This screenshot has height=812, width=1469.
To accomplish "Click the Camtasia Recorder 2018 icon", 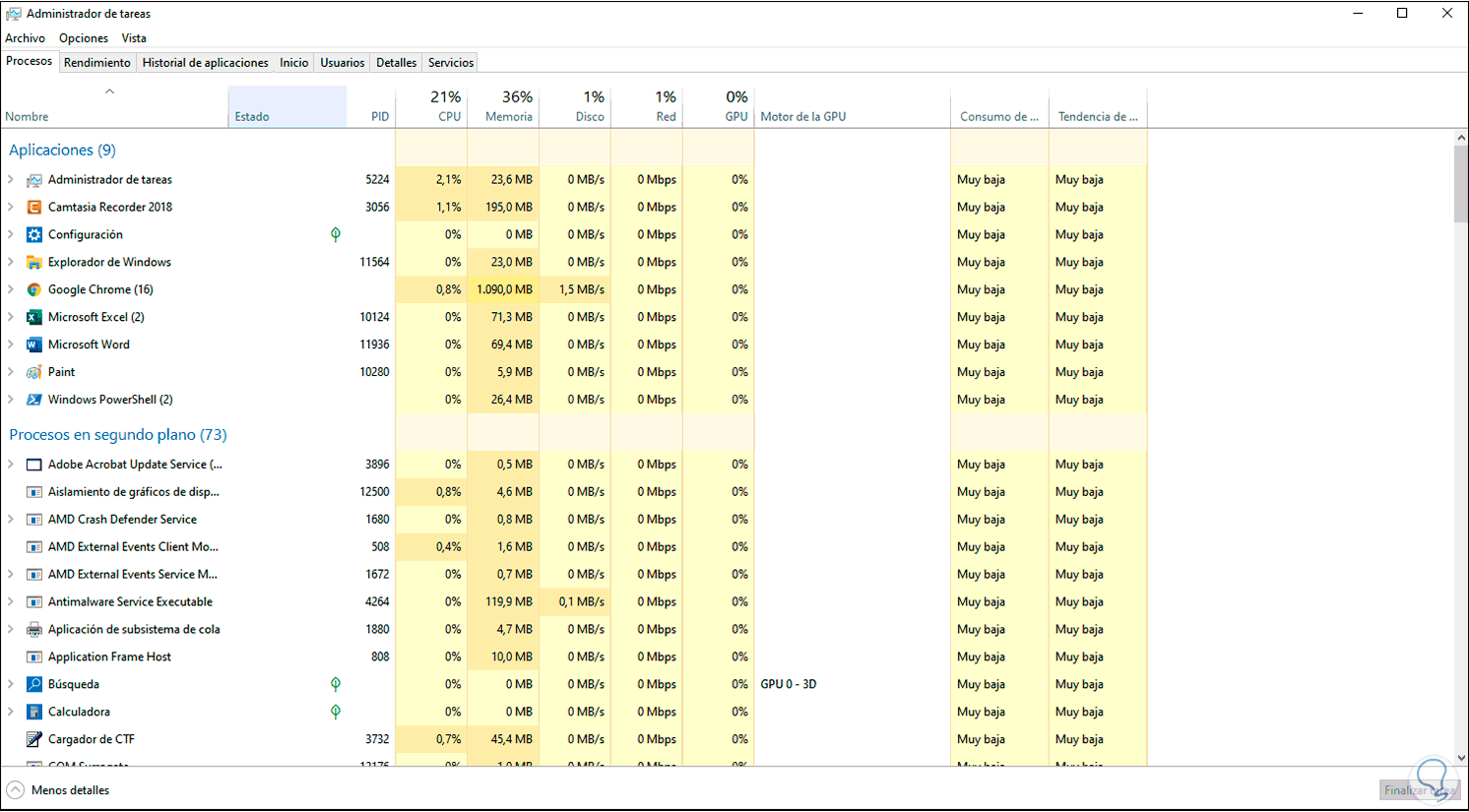I will point(34,208).
